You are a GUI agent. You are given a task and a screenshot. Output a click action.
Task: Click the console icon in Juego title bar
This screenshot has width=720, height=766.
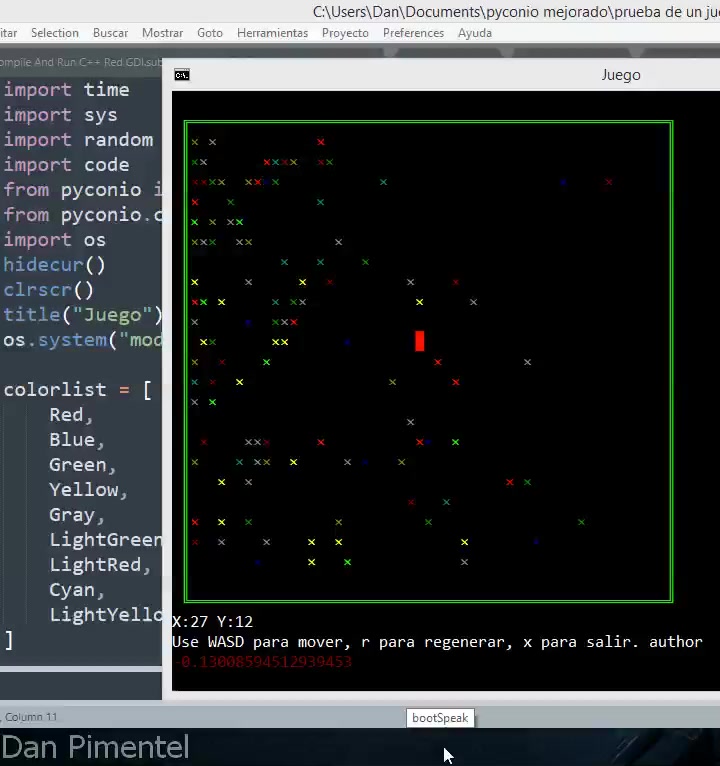(182, 75)
